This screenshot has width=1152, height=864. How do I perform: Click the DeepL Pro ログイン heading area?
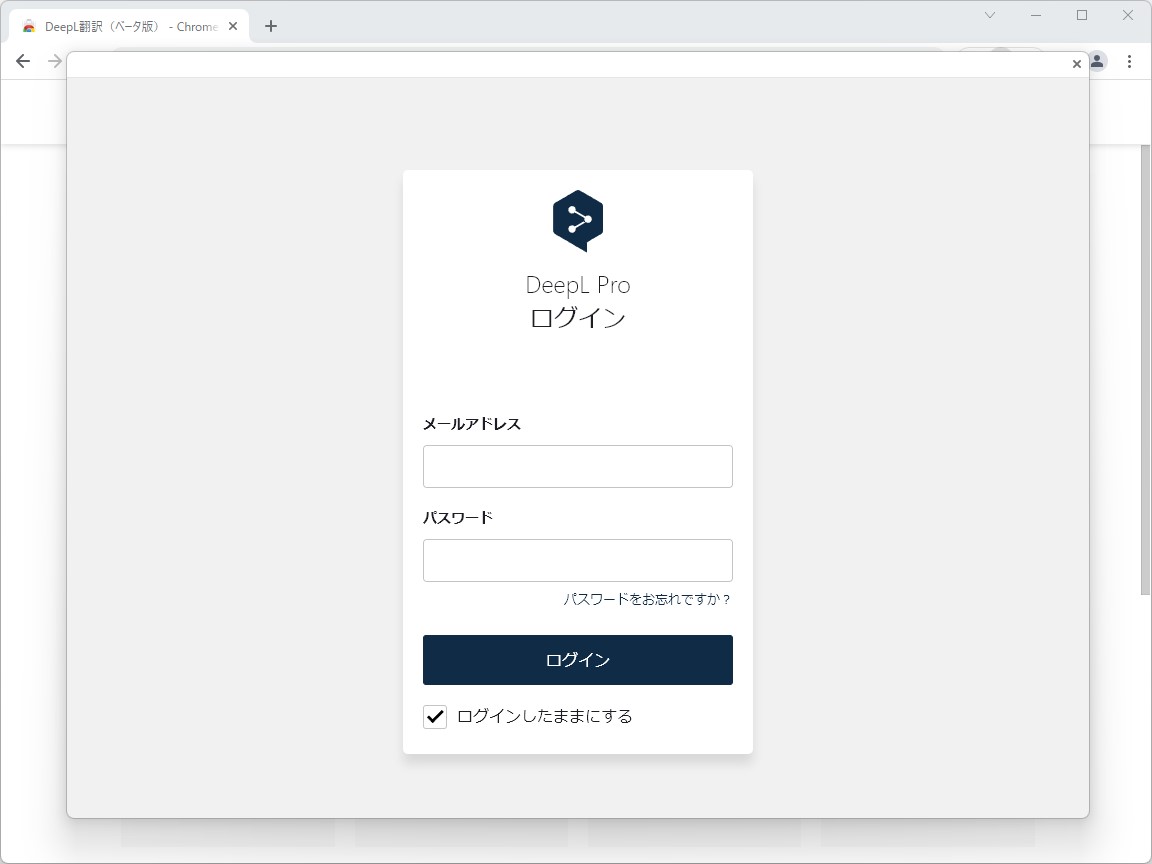point(578,300)
